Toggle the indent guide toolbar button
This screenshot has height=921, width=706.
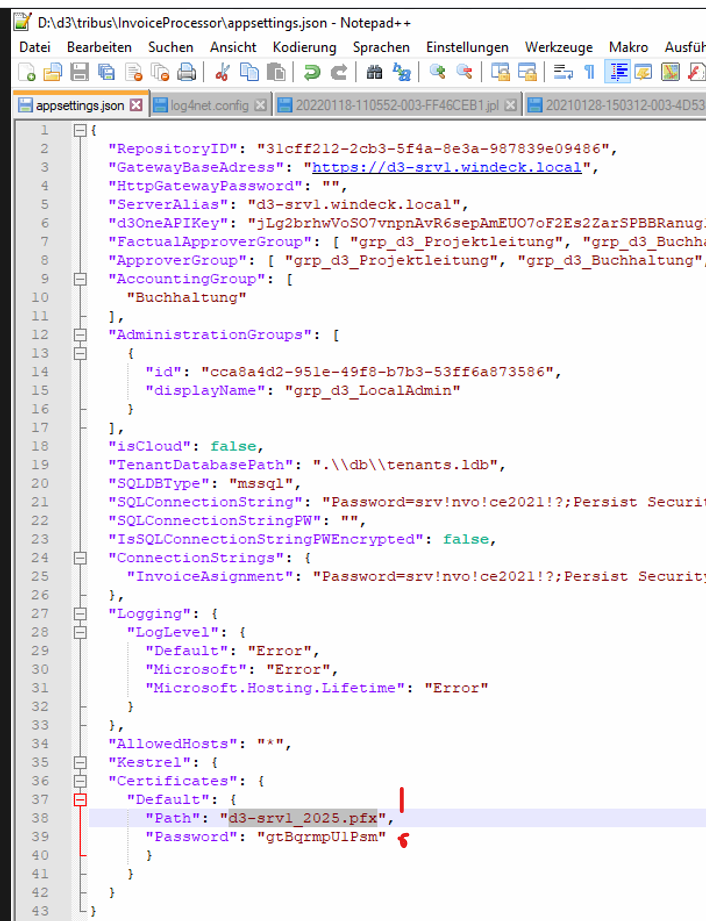pos(618,72)
